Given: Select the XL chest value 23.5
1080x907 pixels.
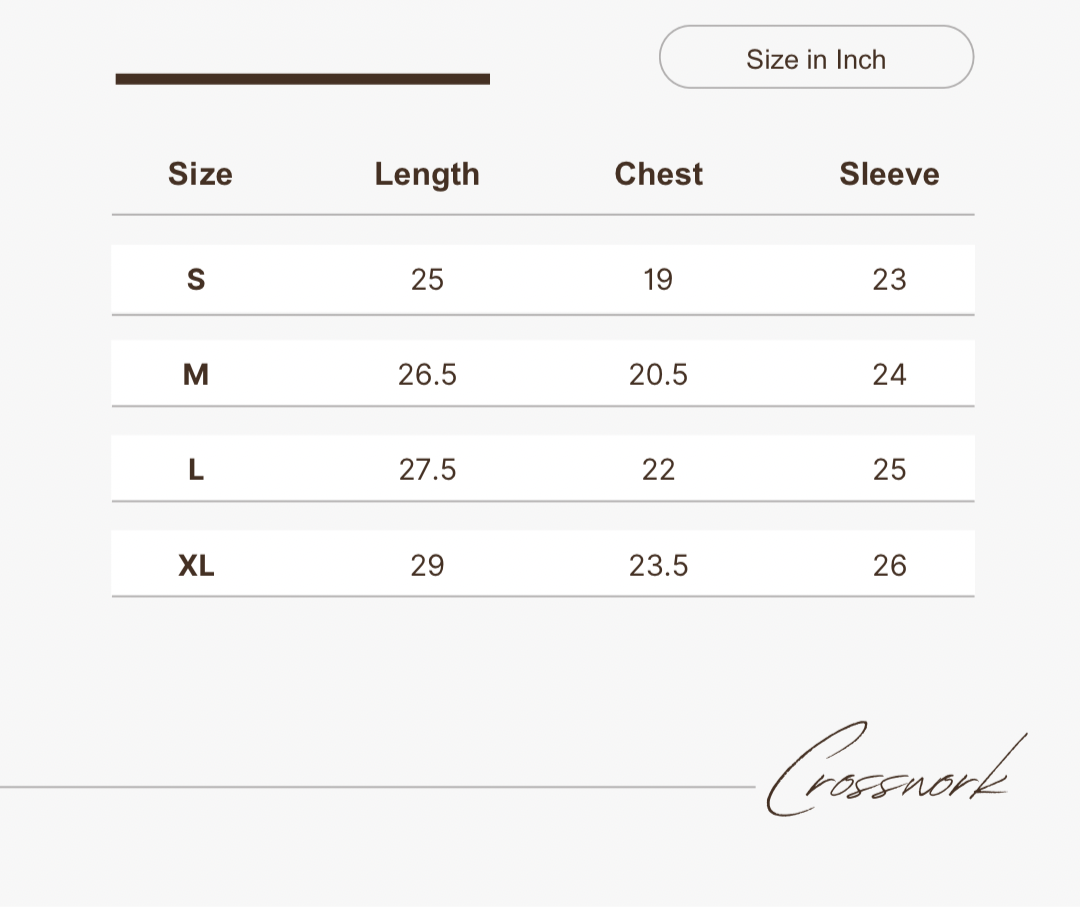Looking at the screenshot, I should pyautogui.click(x=658, y=565).
